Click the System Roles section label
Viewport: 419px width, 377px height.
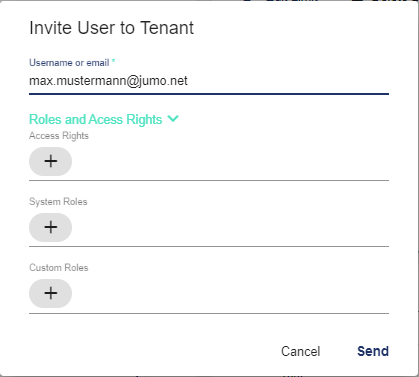(58, 202)
